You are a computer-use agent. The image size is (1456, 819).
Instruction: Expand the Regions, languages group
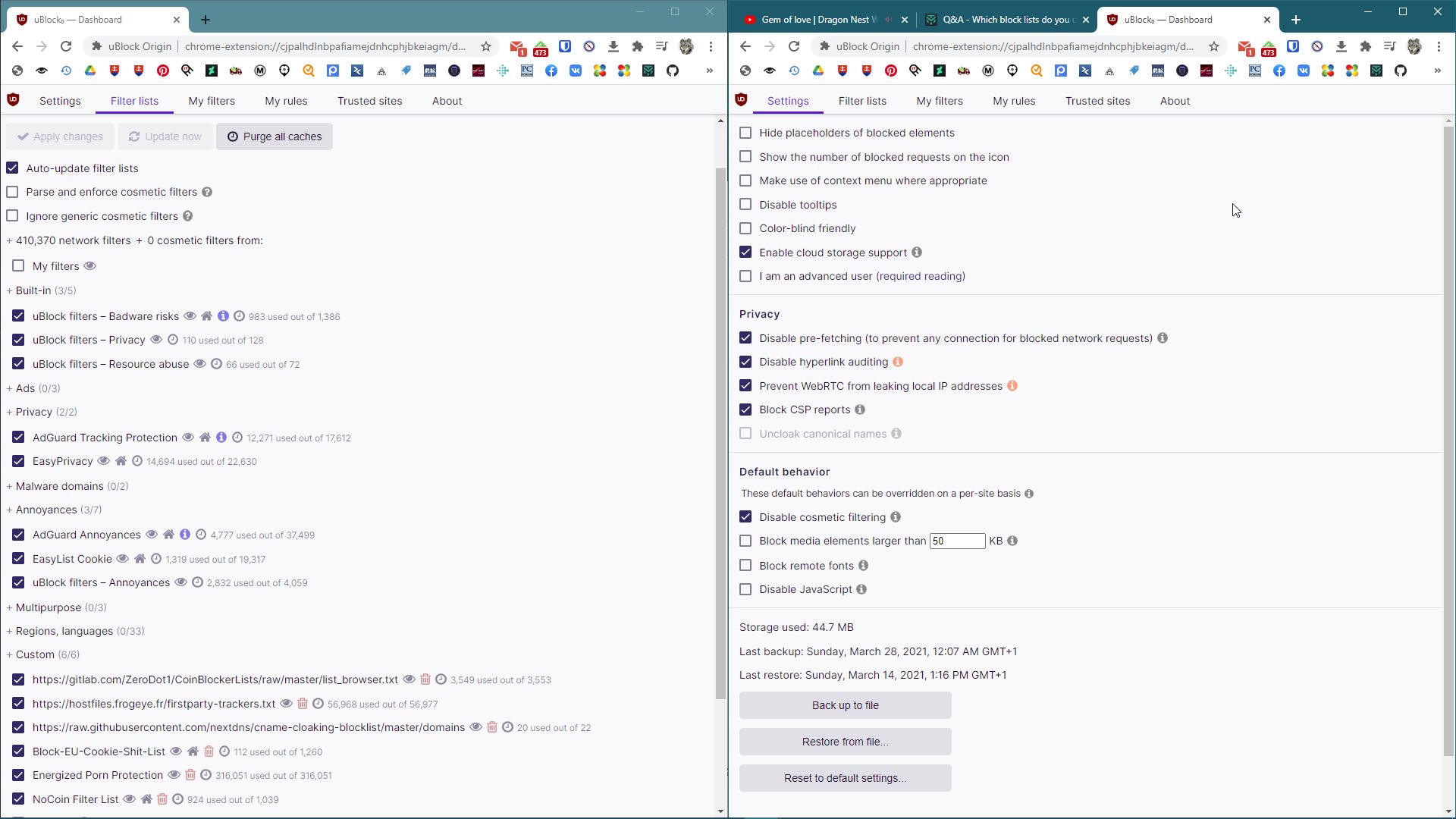75,631
